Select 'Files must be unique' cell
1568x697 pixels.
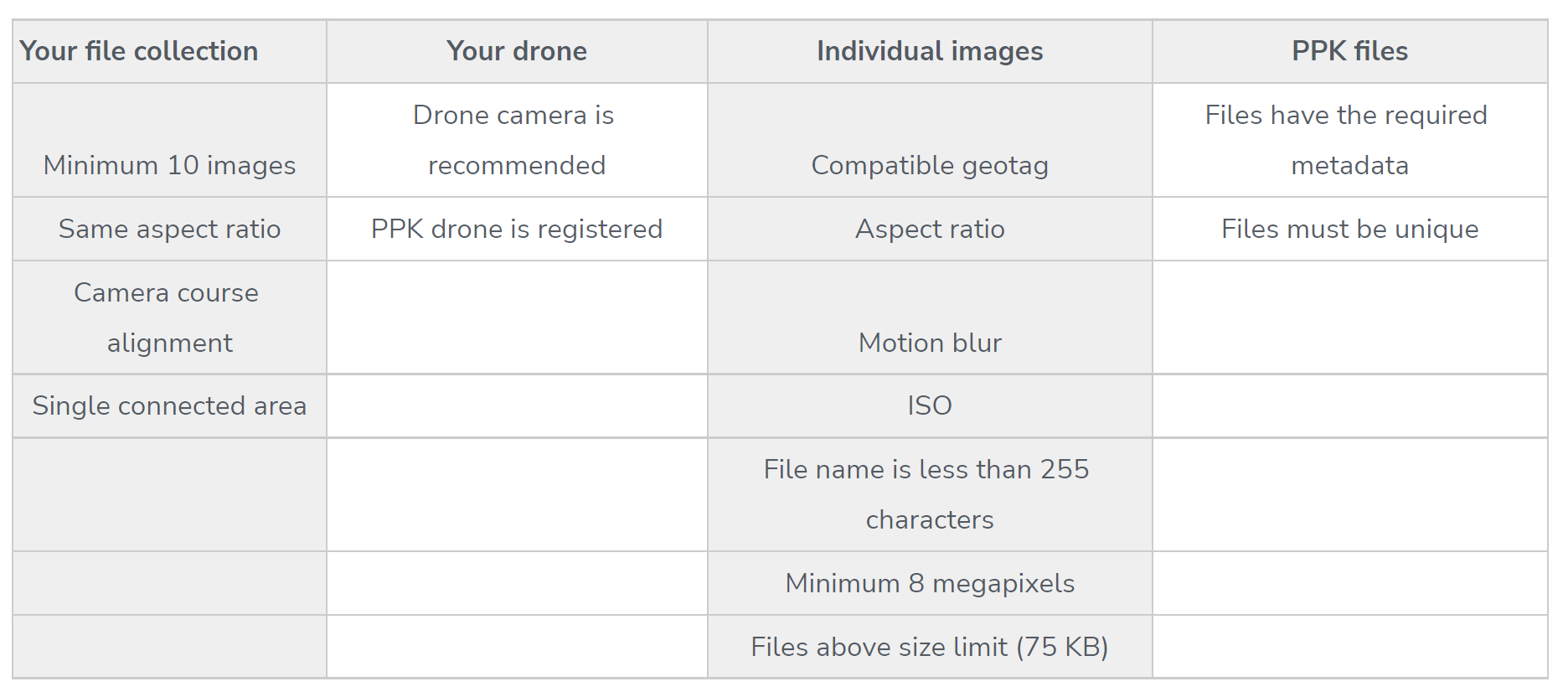(1349, 229)
